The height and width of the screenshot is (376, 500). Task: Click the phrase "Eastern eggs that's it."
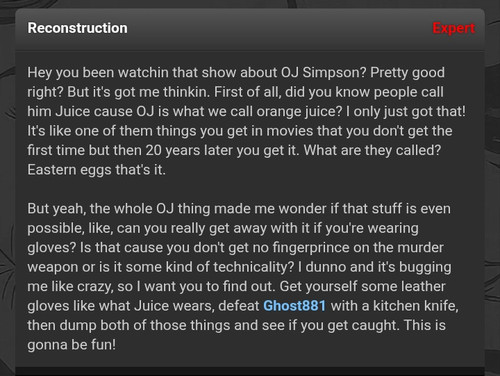tap(96, 170)
